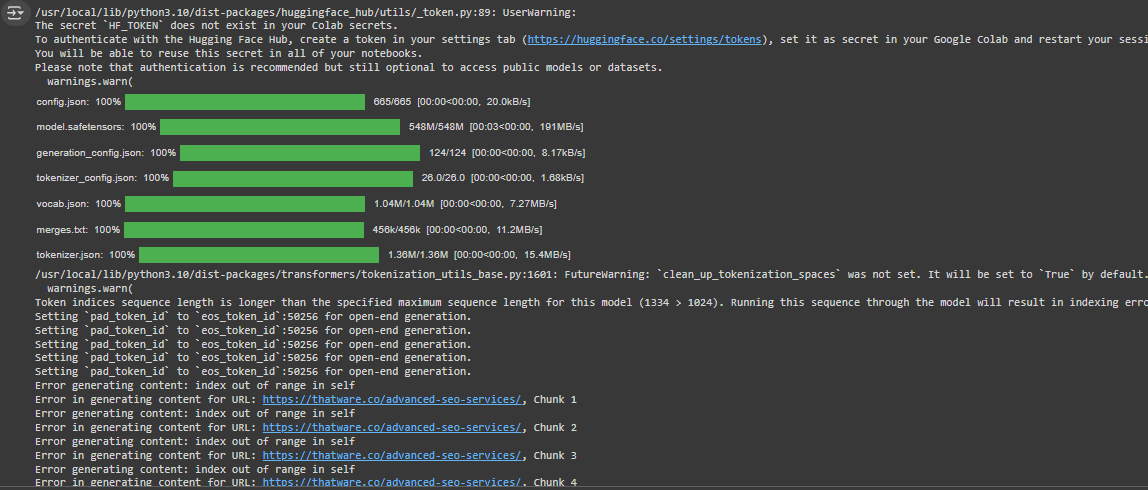Click the tokenization_utils_base.py FutureWarning line
The width and height of the screenshot is (1148, 490).
[x=592, y=275]
